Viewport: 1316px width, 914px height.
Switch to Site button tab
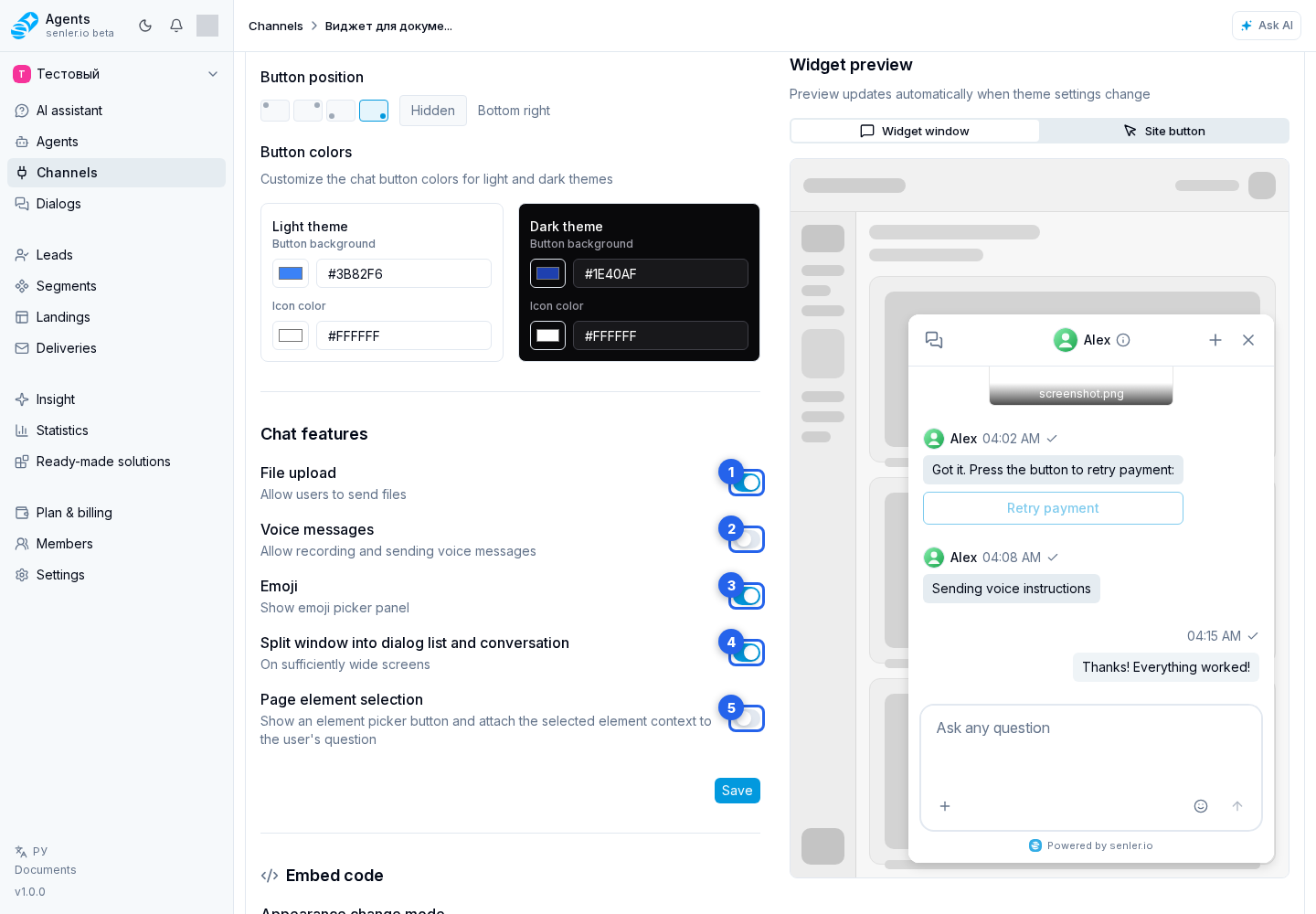pos(1164,131)
